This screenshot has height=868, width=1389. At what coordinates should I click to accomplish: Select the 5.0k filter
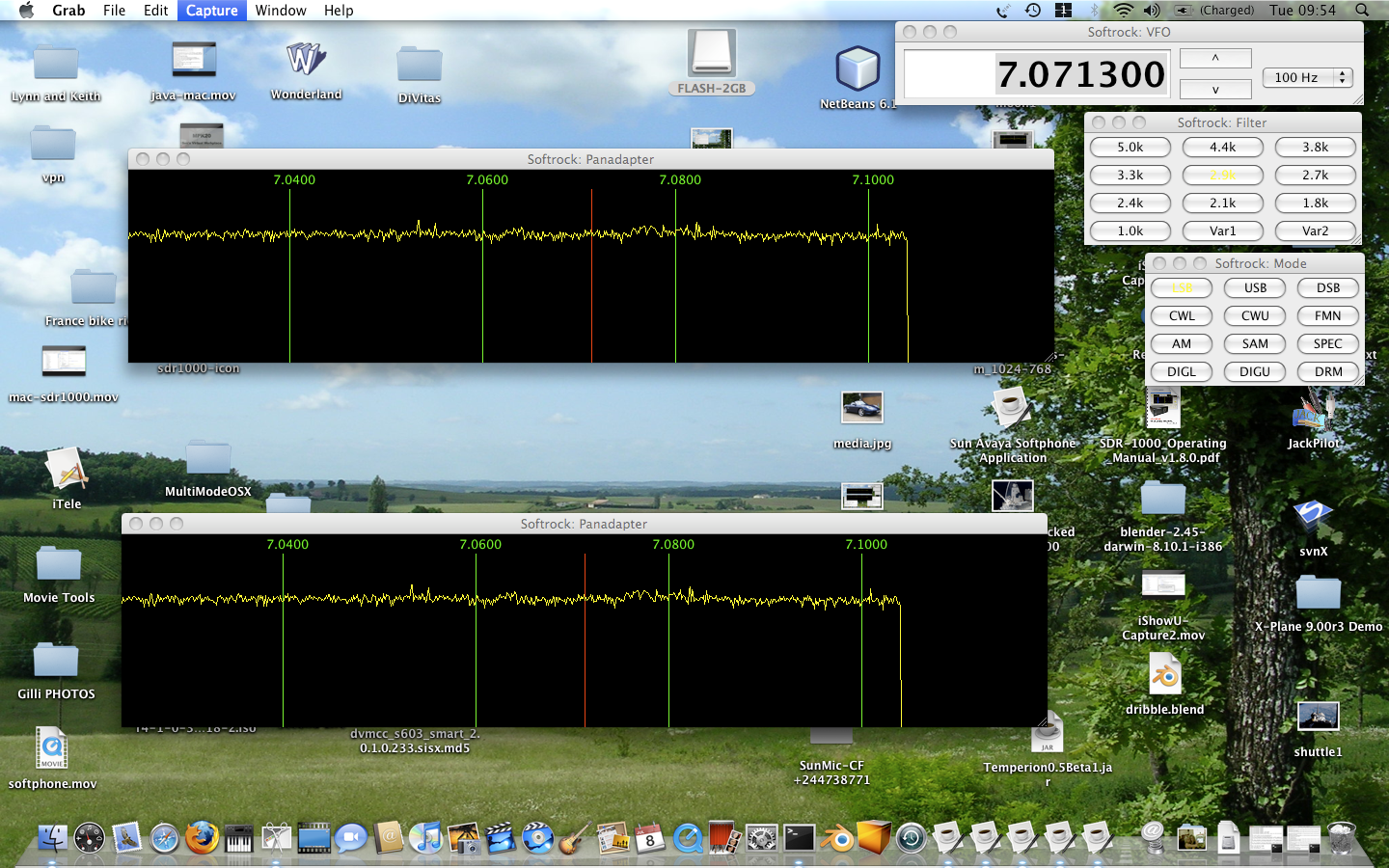[x=1130, y=147]
